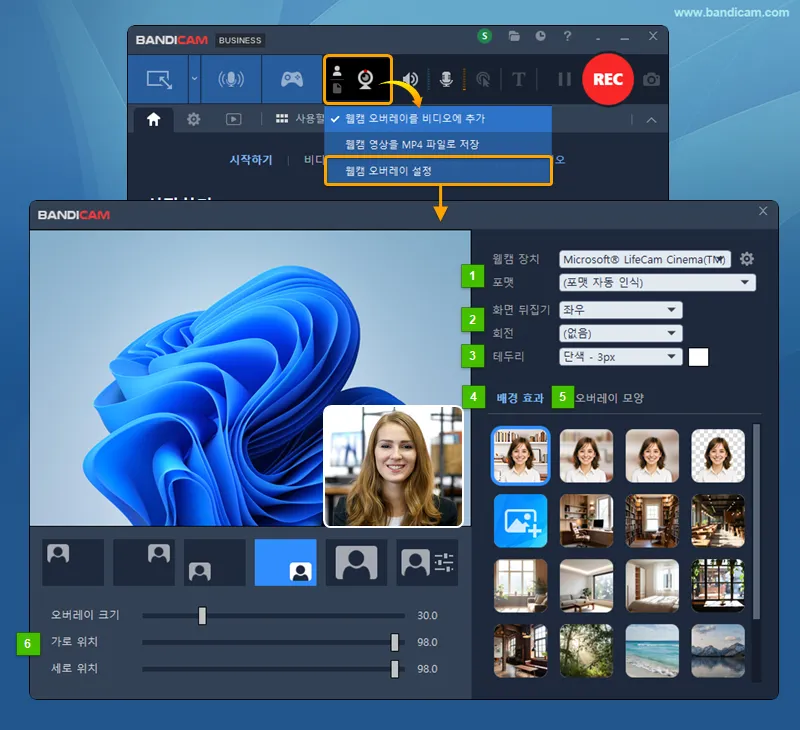This screenshot has height=730, width=800.
Task: Close the webcam overlay settings window
Action: pyautogui.click(x=763, y=211)
